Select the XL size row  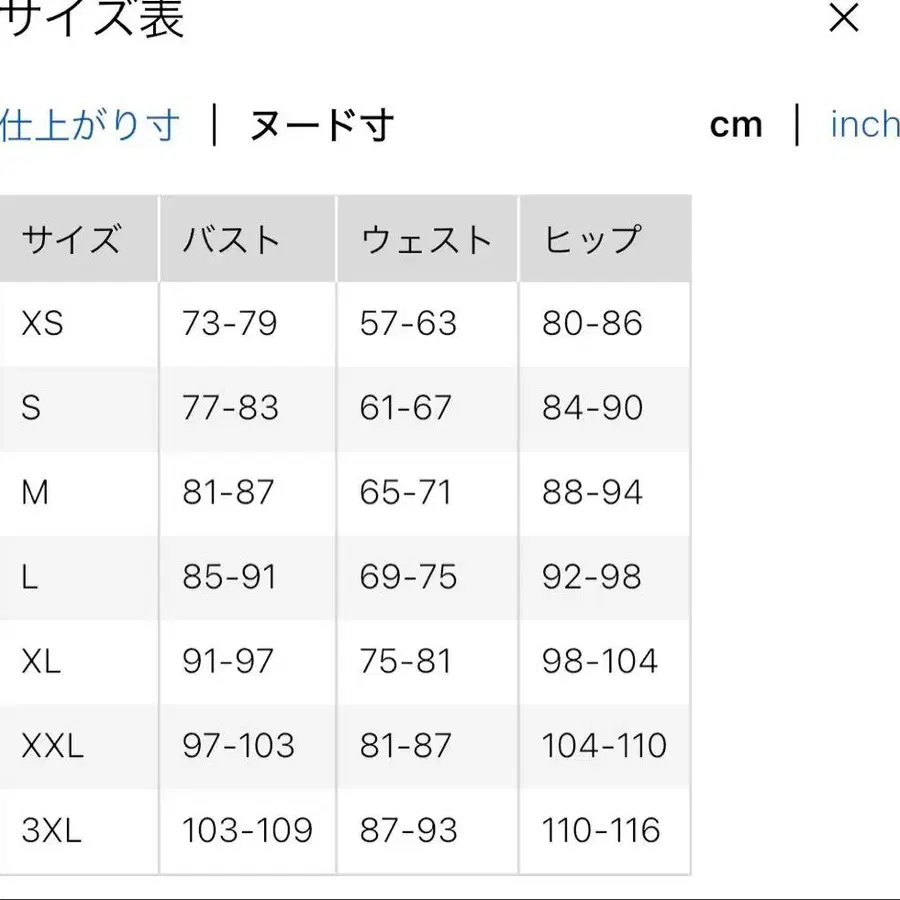[x=40, y=661]
